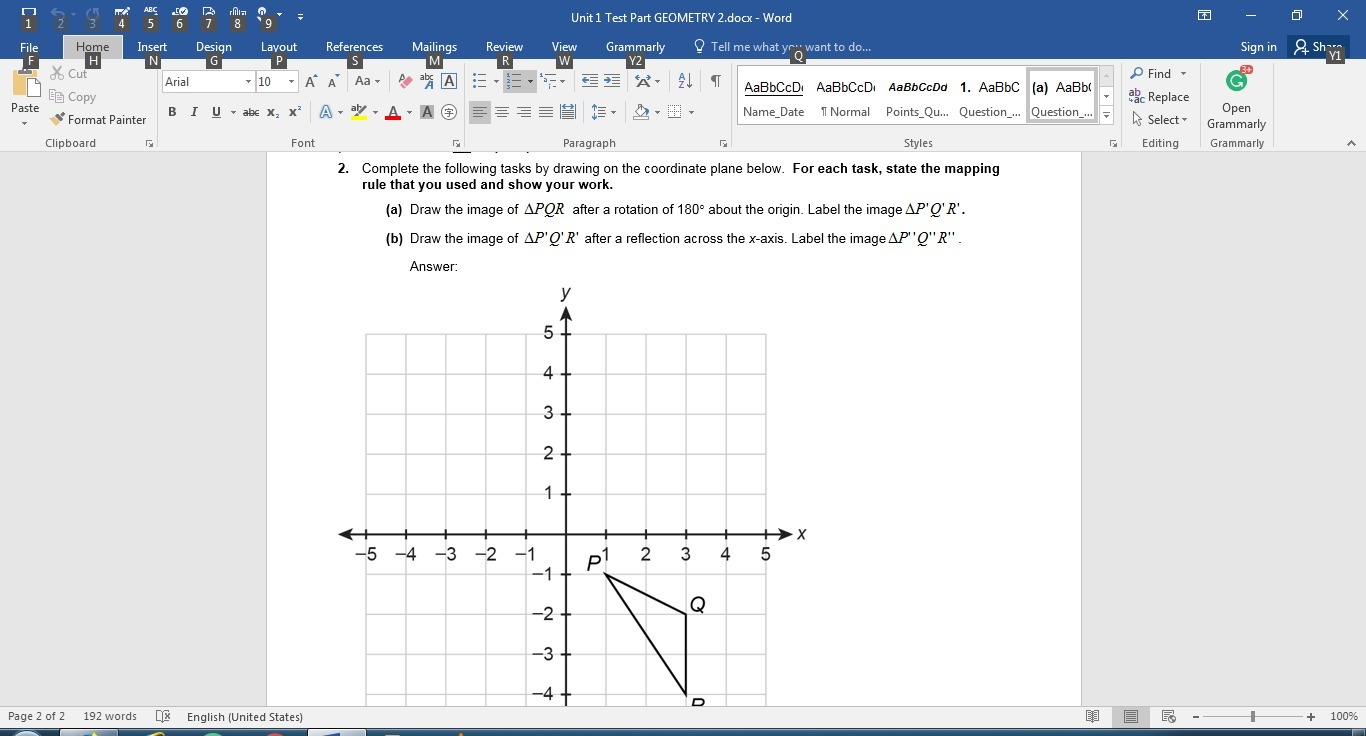1366x736 pixels.
Task: Click the proofing errors icon in status bar
Action: (163, 716)
